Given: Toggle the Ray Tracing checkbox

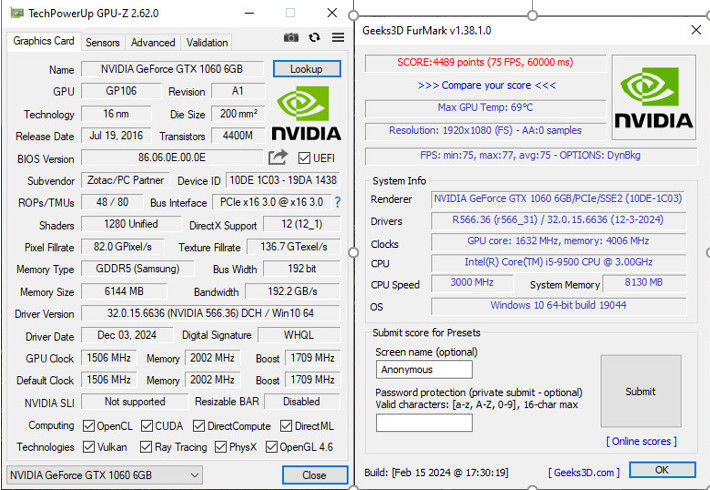Looking at the screenshot, I should (146, 447).
